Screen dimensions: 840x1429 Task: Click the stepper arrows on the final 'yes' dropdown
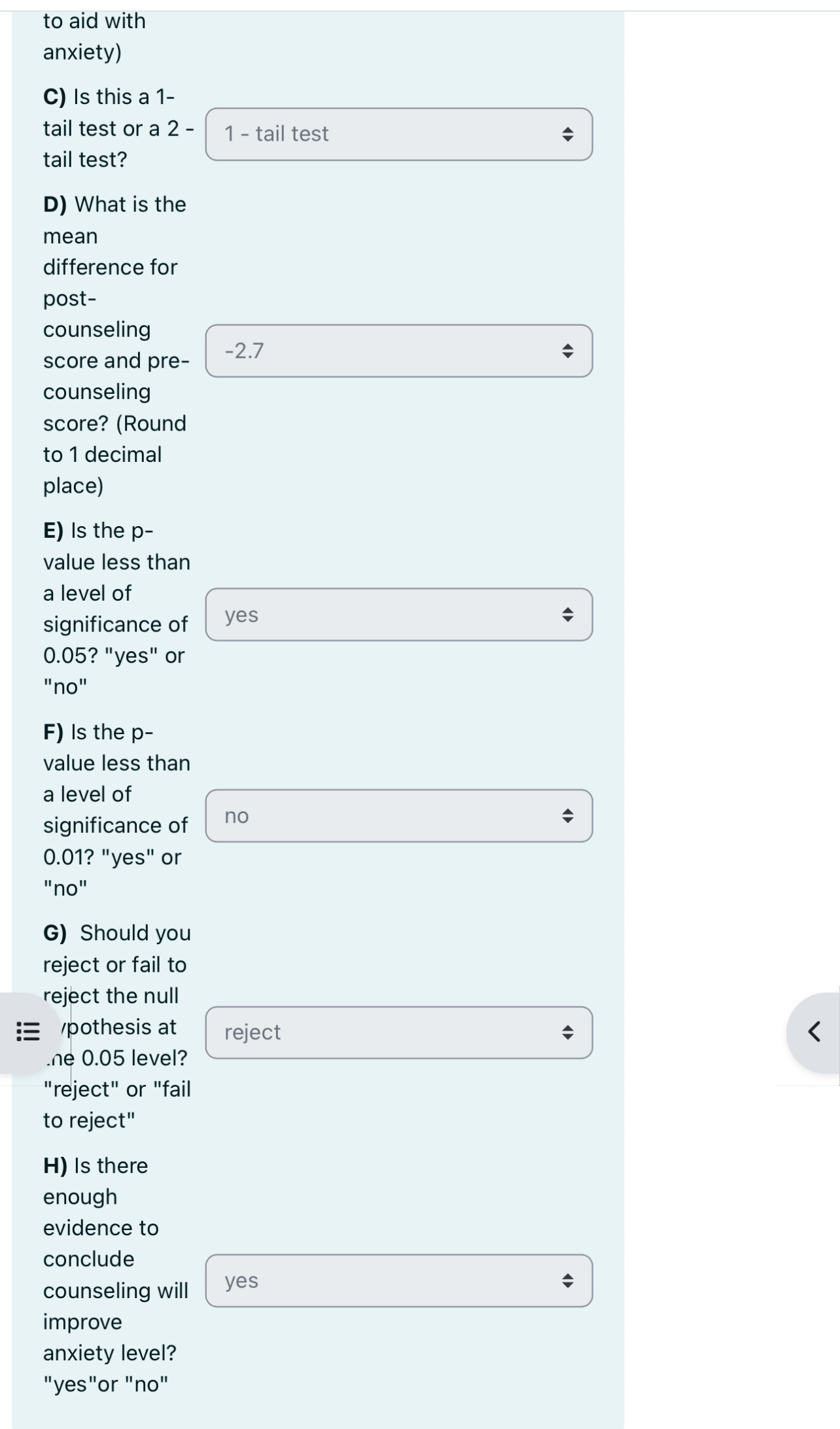570,1281
